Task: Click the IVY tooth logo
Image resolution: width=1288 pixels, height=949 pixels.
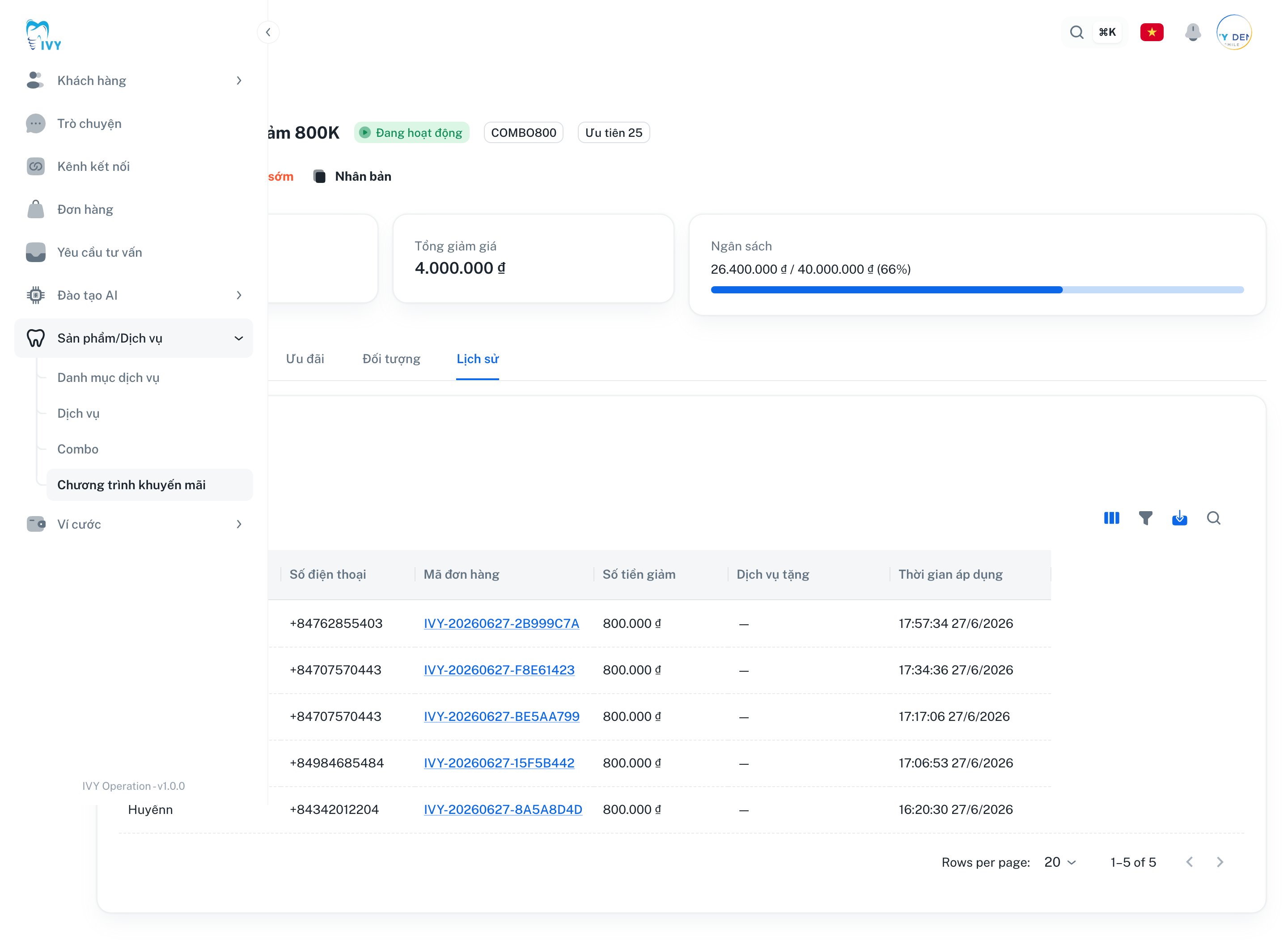Action: click(x=43, y=35)
